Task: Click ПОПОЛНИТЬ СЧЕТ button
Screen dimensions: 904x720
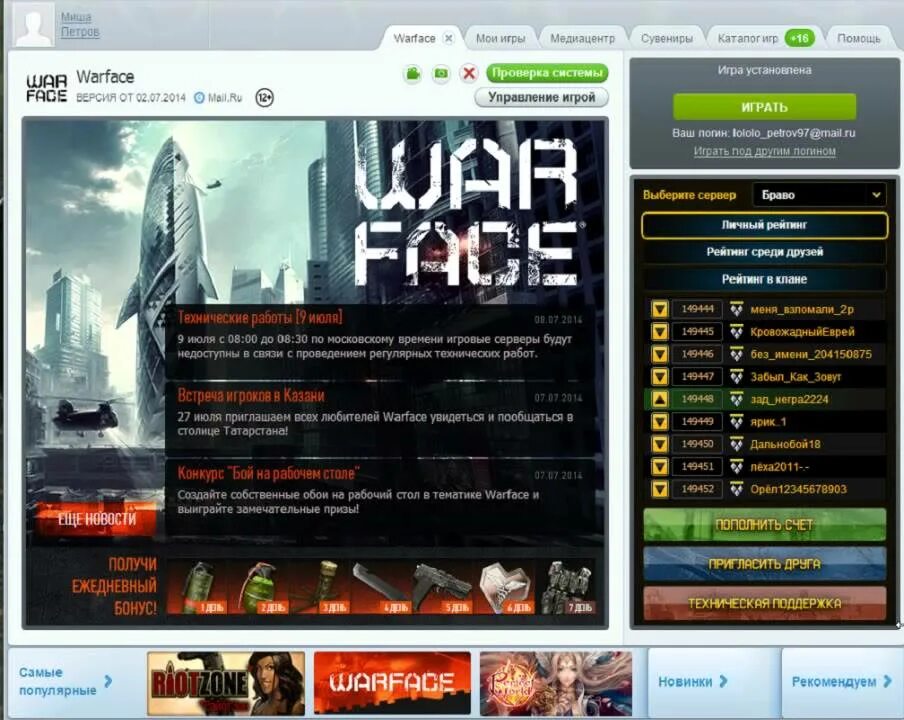Action: tap(764, 525)
